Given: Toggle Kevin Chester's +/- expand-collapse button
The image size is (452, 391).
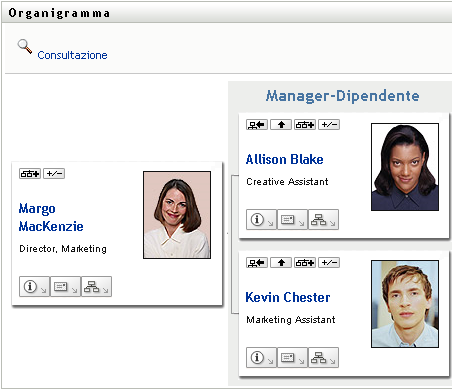Looking at the screenshot, I should coord(329,263).
